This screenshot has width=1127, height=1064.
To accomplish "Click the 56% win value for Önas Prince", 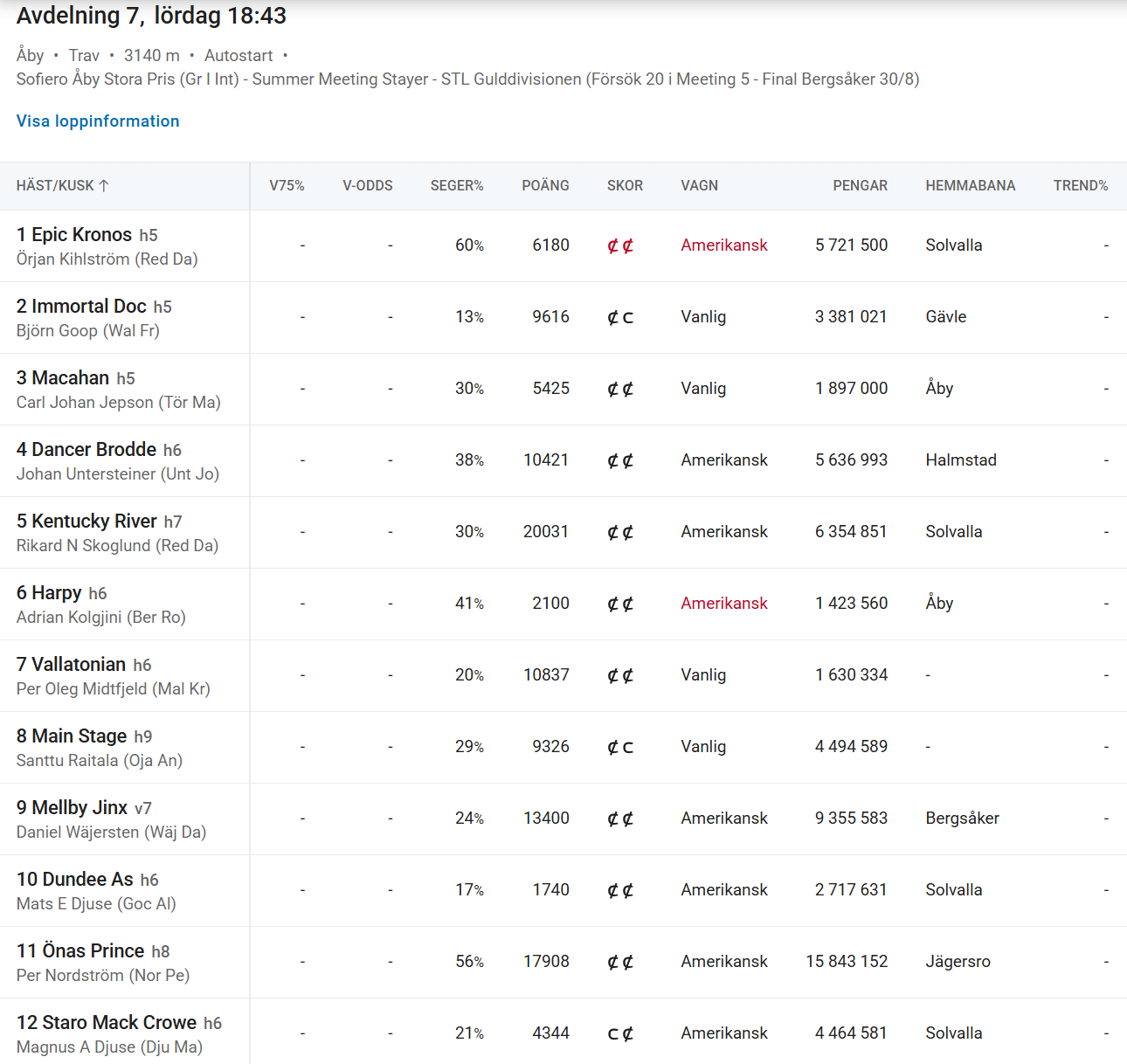I will [469, 962].
